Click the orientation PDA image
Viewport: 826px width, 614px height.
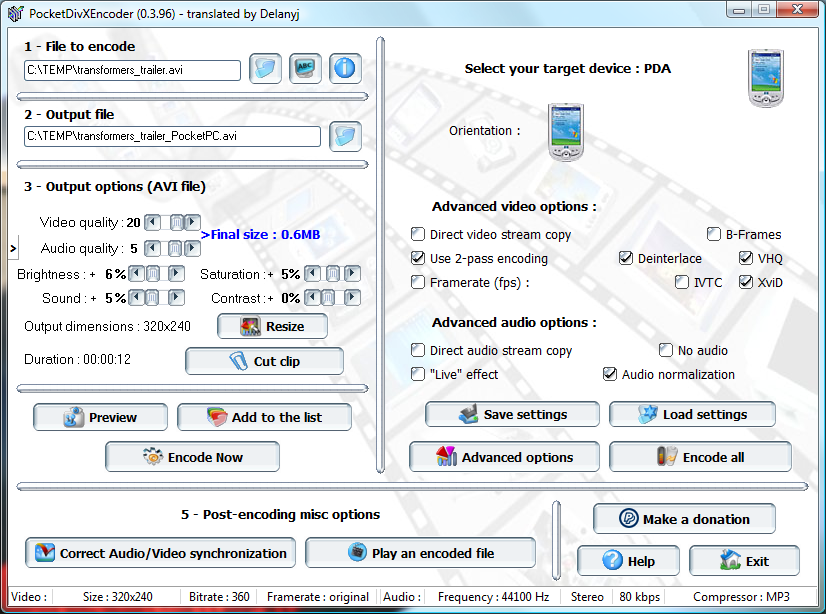(564, 131)
